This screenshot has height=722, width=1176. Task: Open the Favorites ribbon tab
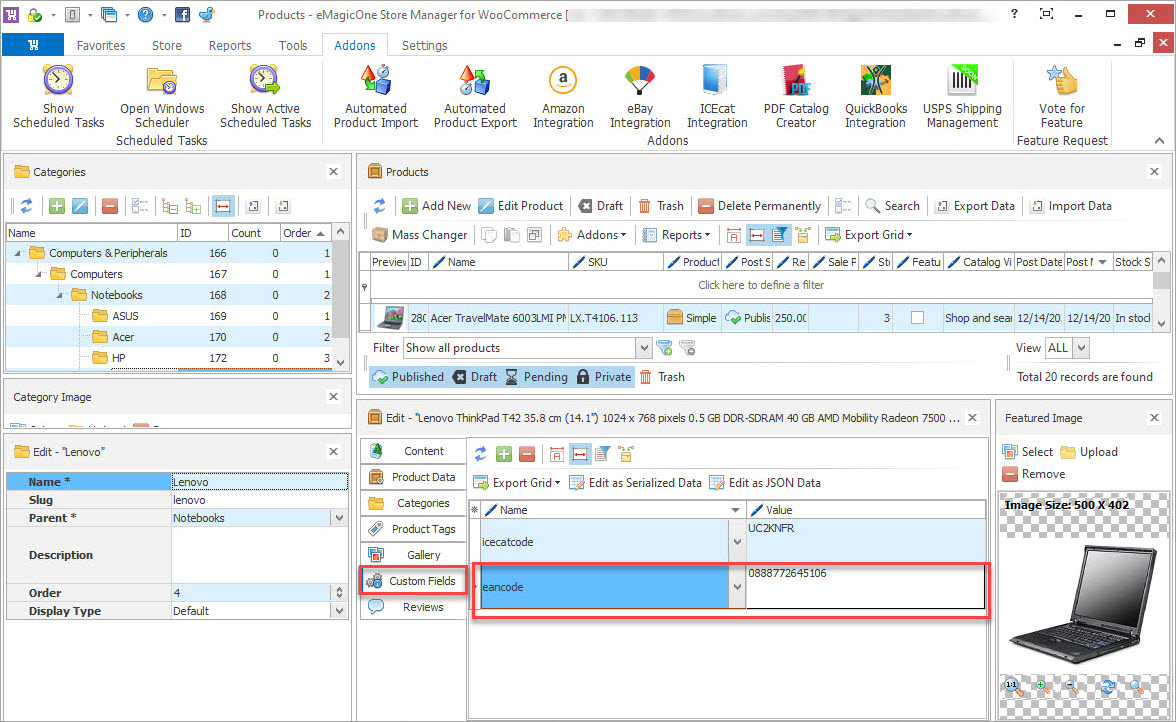click(x=100, y=46)
